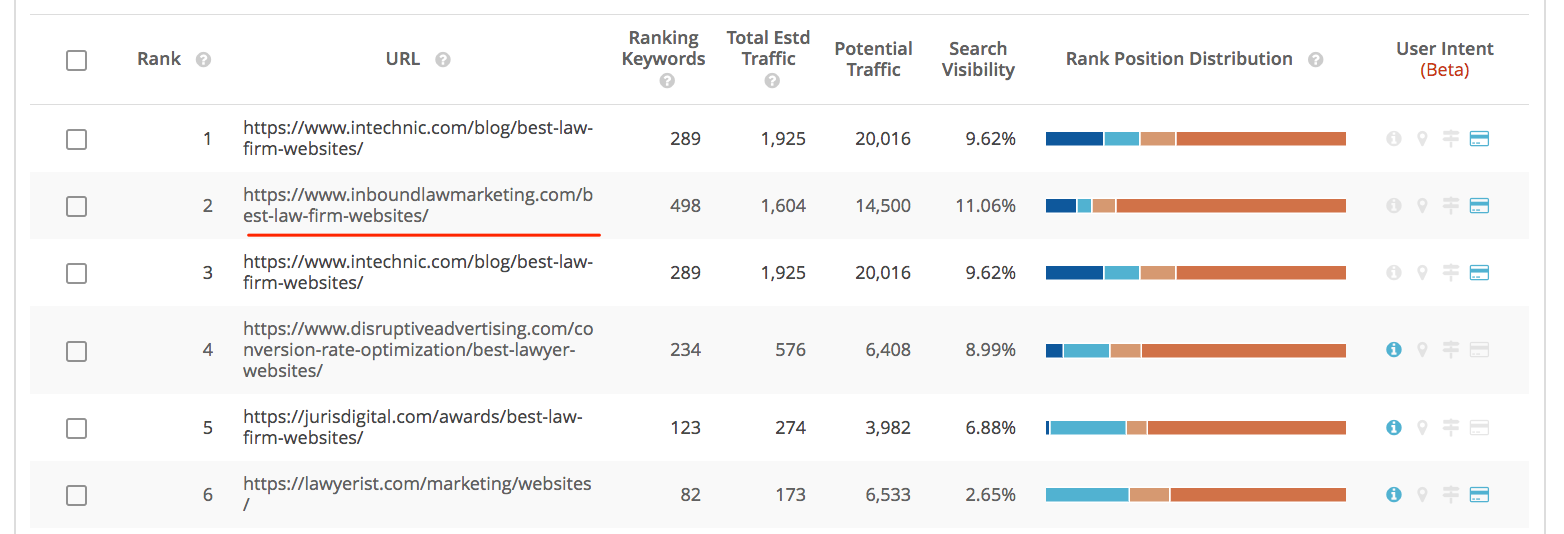Click navigational signpost icon in rank 5 row
This screenshot has width=1564, height=534.
click(x=1451, y=428)
